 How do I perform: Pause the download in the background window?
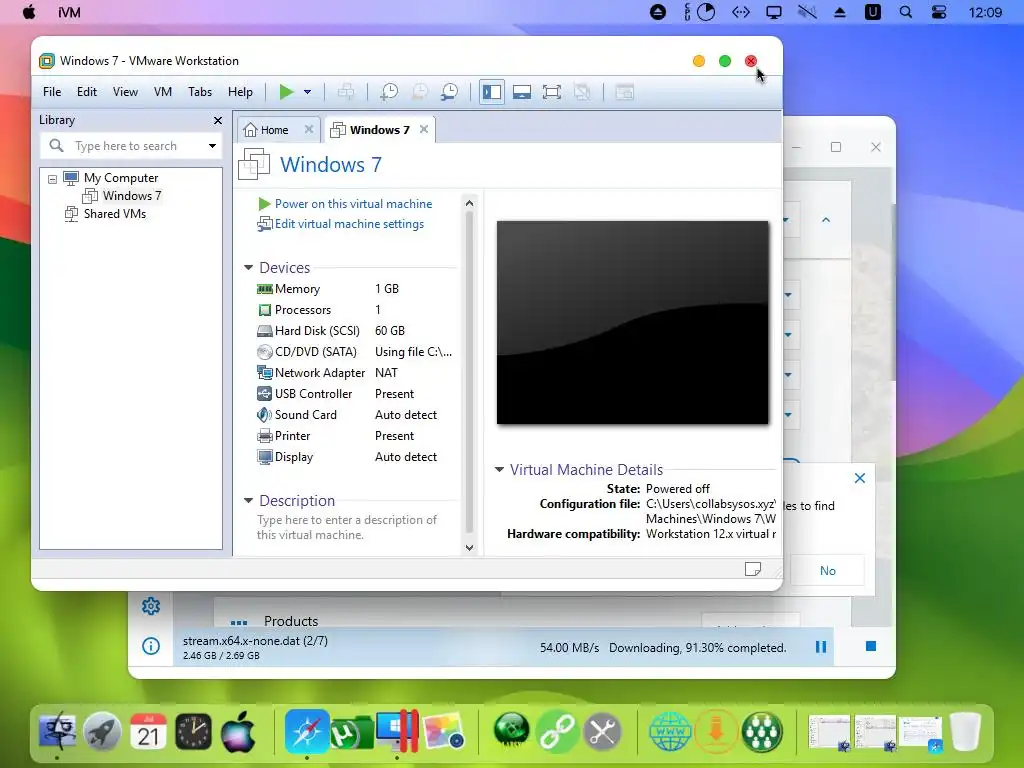821,647
